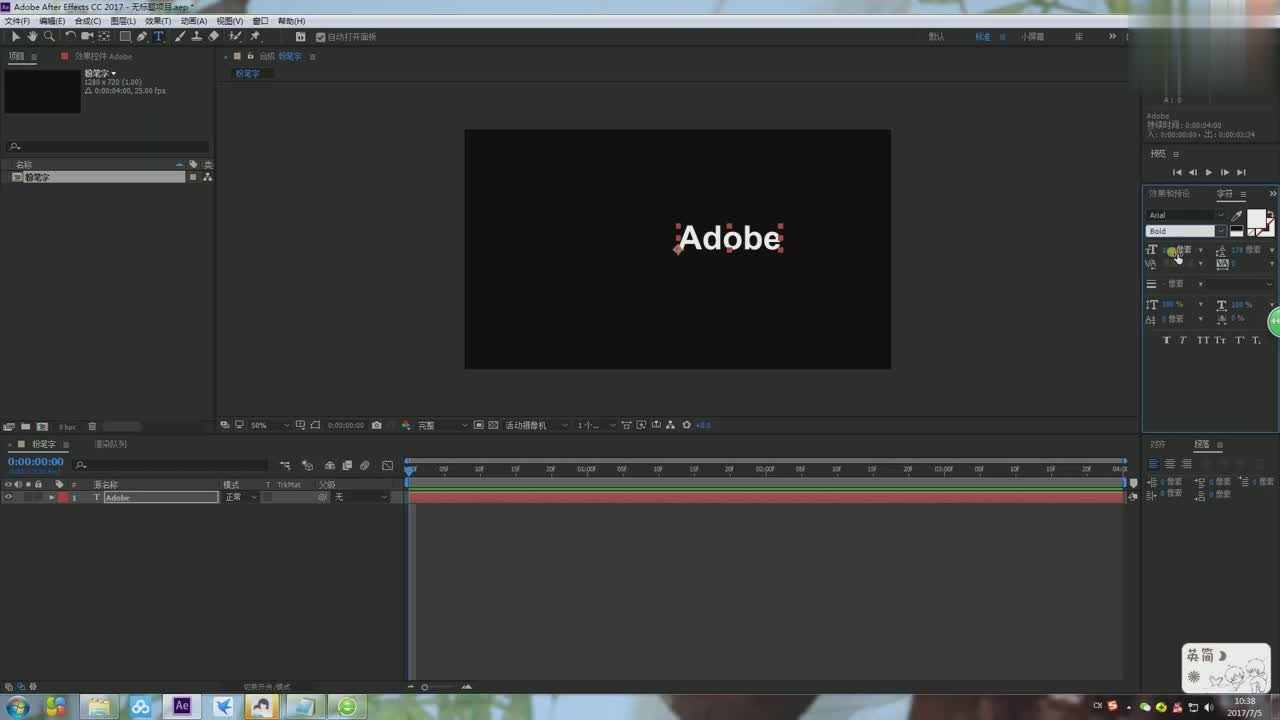Open the Composition menu (合成)
Image resolution: width=1280 pixels, height=720 pixels.
pyautogui.click(x=88, y=21)
